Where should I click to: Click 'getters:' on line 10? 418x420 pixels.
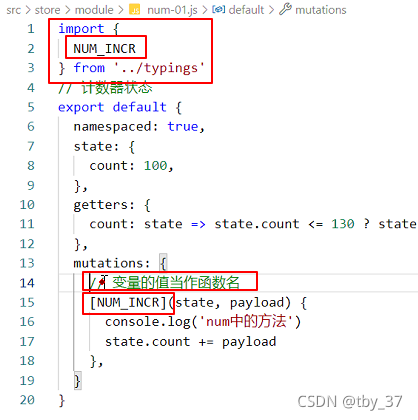[x=104, y=205]
